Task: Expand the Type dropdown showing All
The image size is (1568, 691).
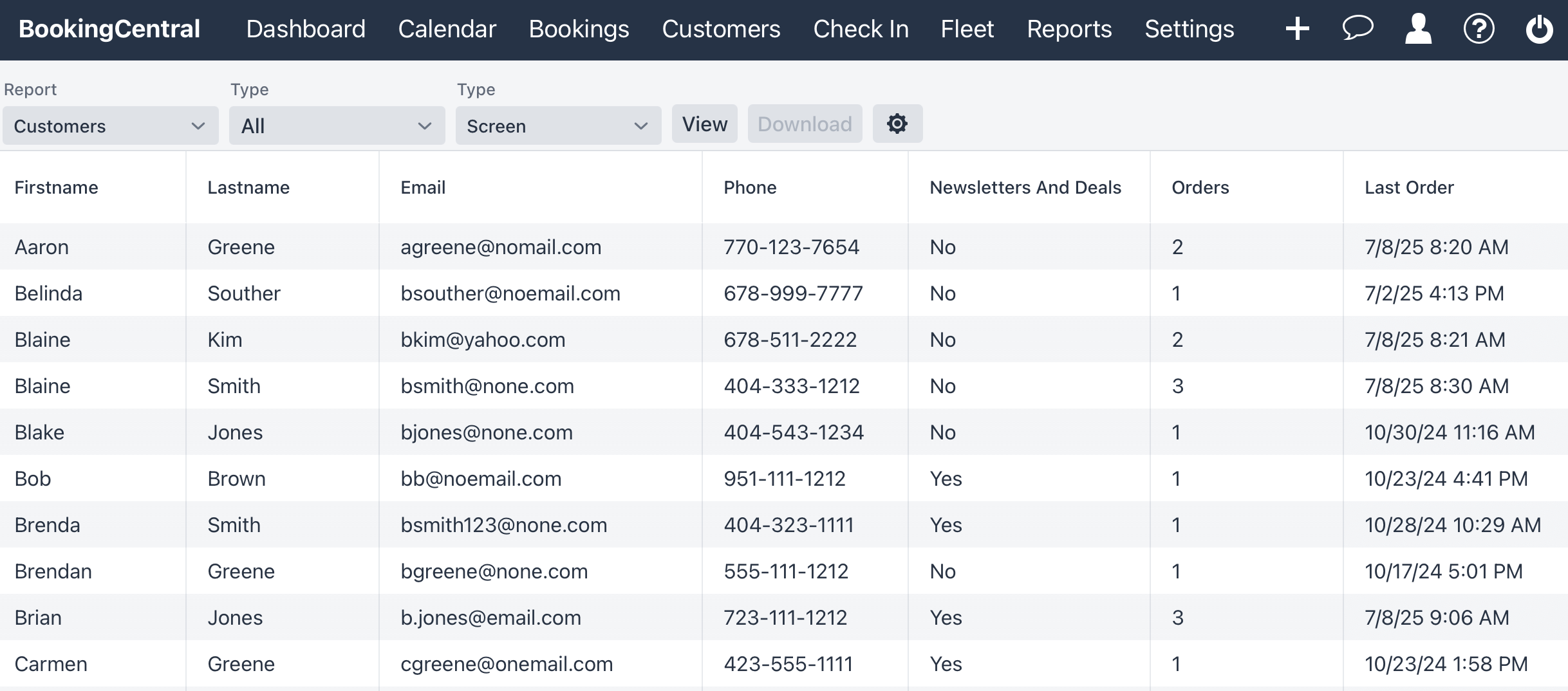Action: click(x=337, y=125)
